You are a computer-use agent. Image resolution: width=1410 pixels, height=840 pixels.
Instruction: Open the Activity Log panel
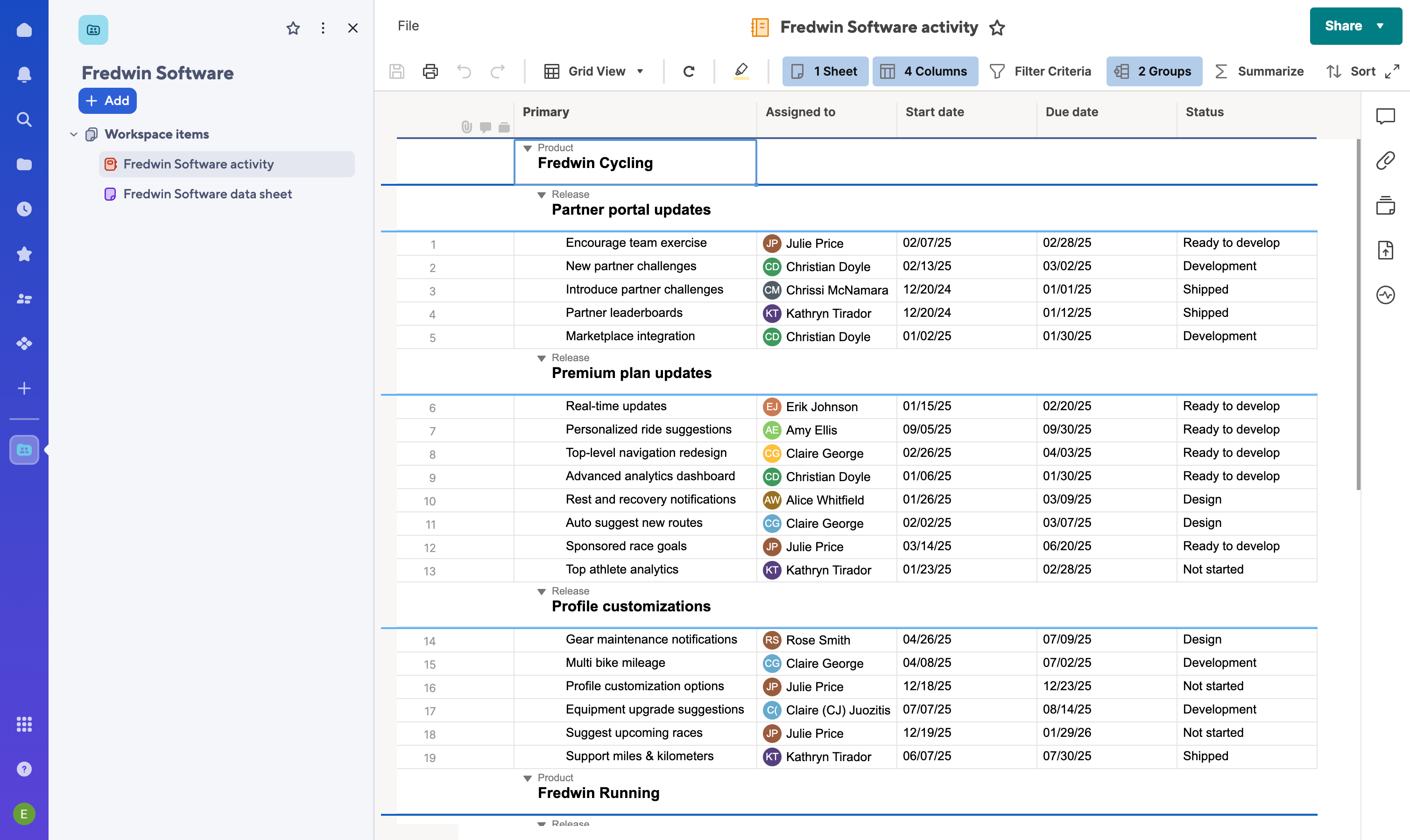(1386, 294)
